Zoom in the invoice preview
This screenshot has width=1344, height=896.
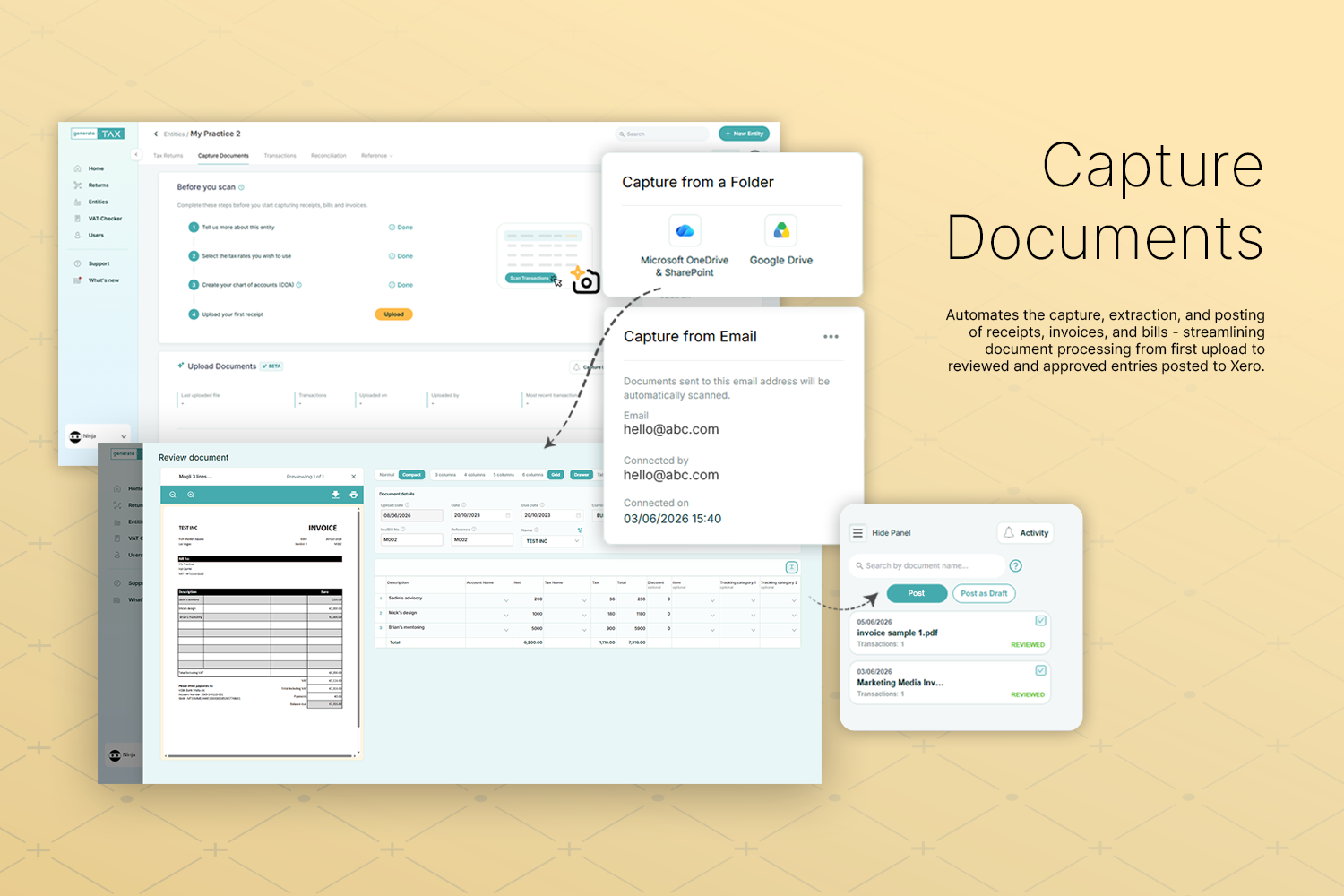coord(191,495)
